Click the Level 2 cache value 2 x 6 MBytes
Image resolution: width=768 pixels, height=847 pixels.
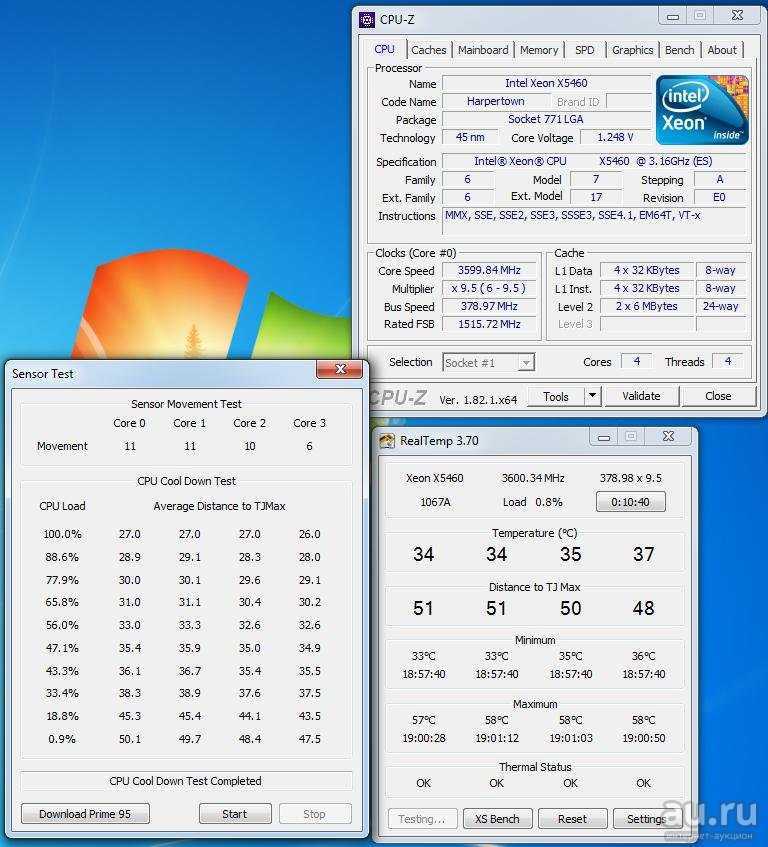(646, 306)
